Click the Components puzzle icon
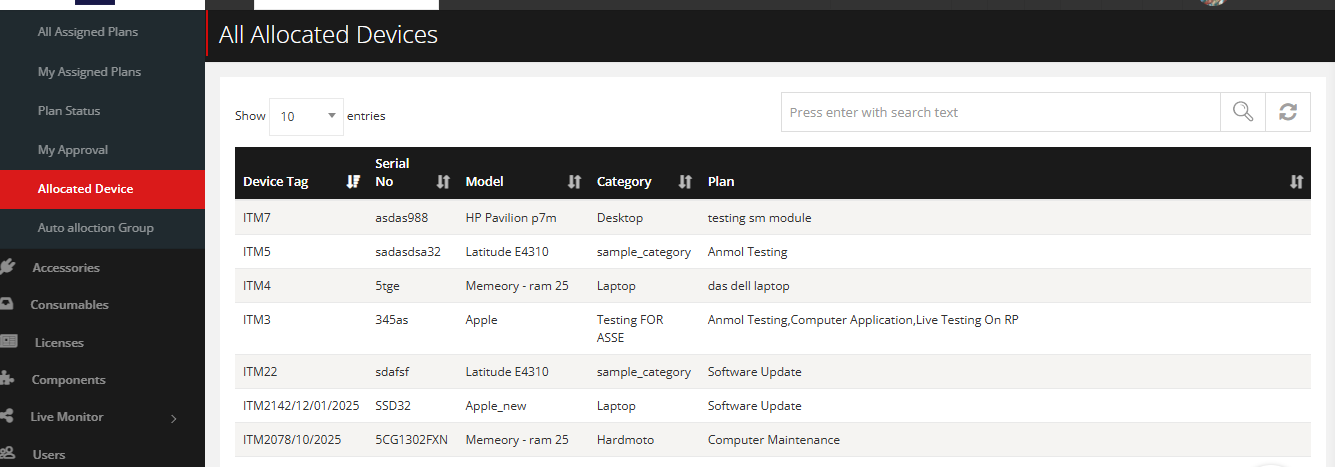This screenshot has width=1335, height=467. pos(7,379)
